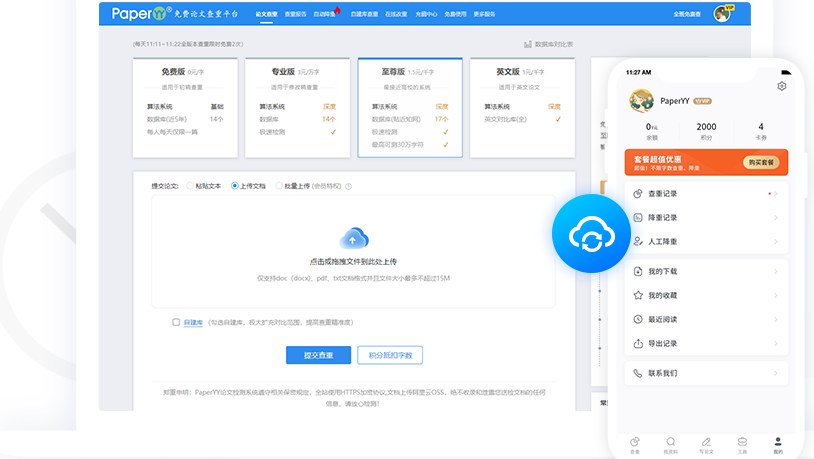Open 查重记录 icon in phone list
Screen dimensions: 814x459
638,194
